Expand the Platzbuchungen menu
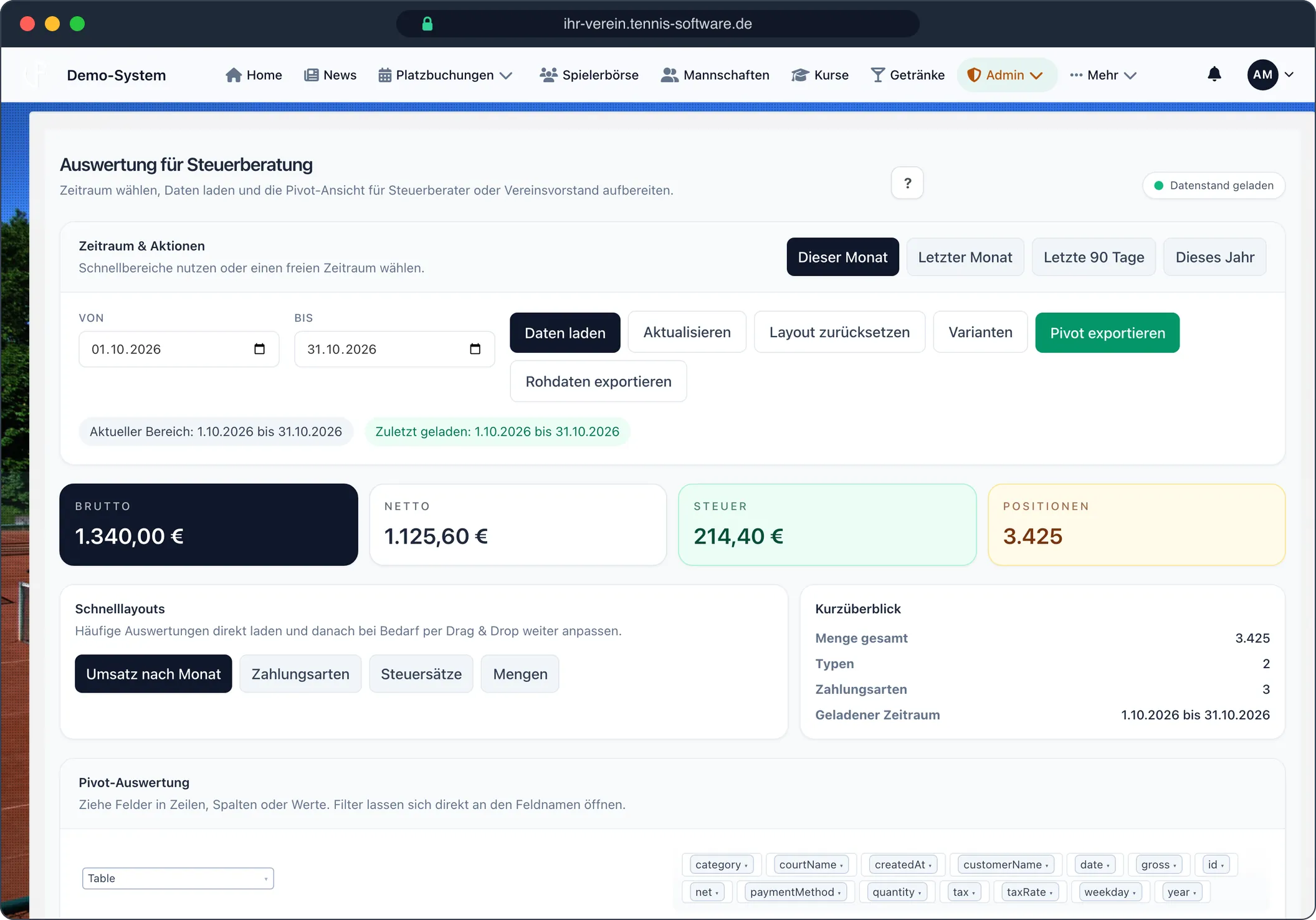1316x920 pixels. [445, 75]
